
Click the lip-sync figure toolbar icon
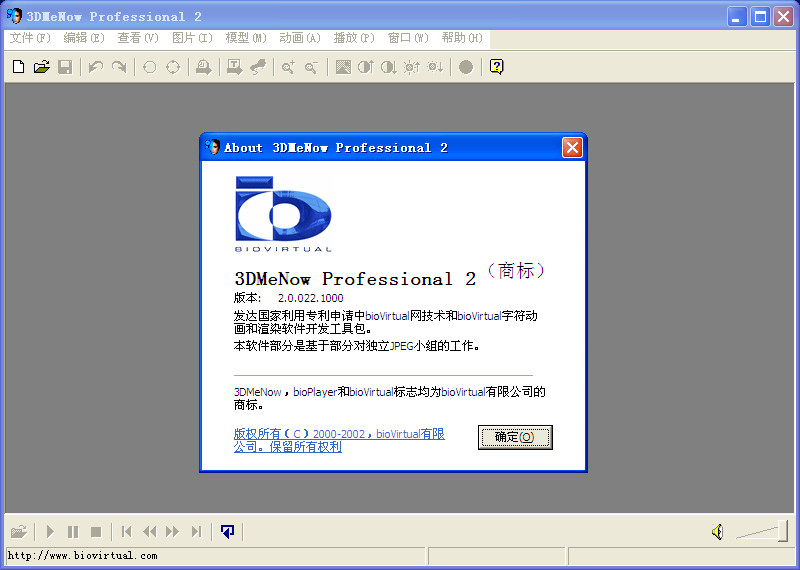coord(258,67)
